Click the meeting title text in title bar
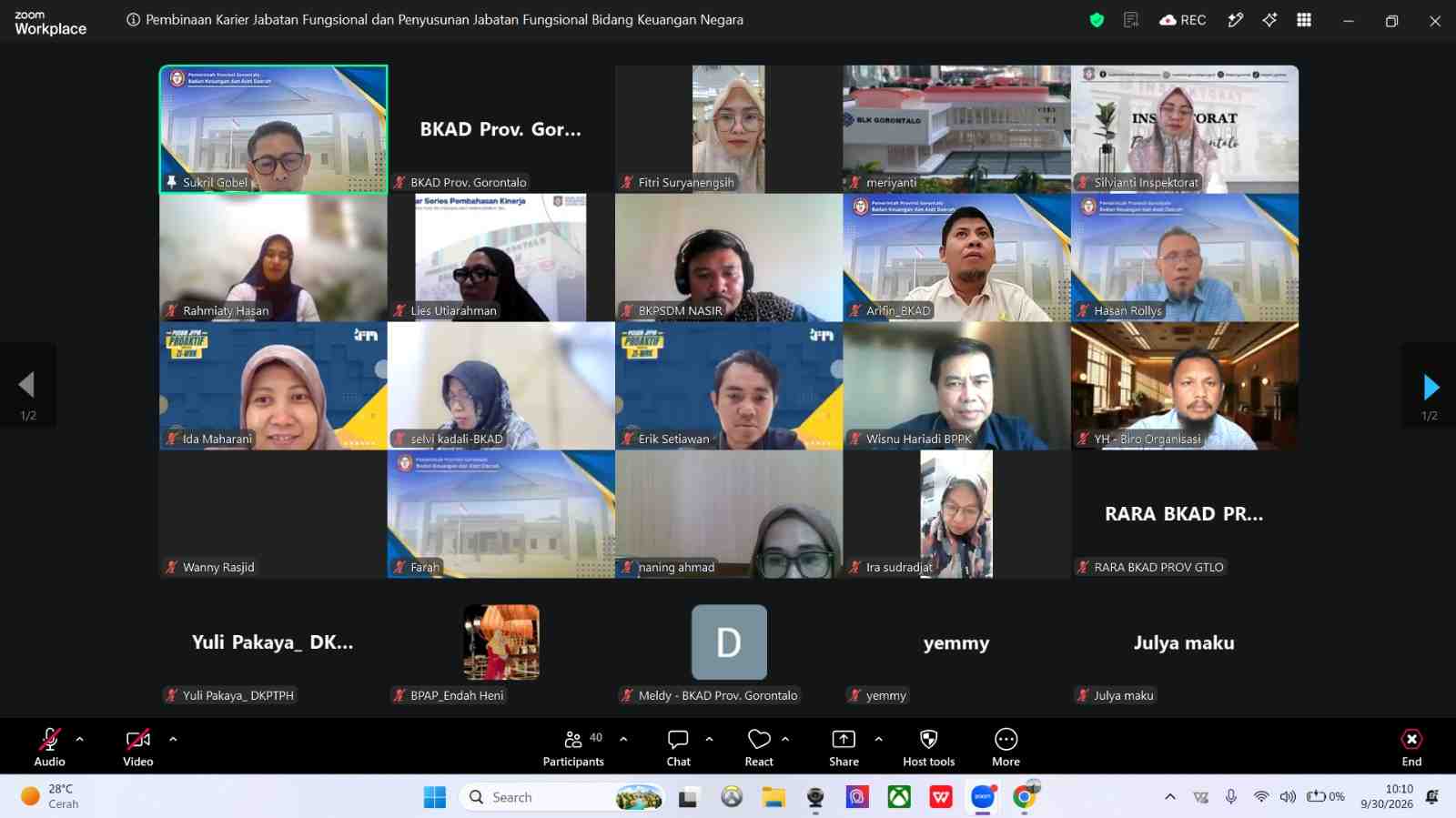1456x818 pixels. pyautogui.click(x=444, y=20)
